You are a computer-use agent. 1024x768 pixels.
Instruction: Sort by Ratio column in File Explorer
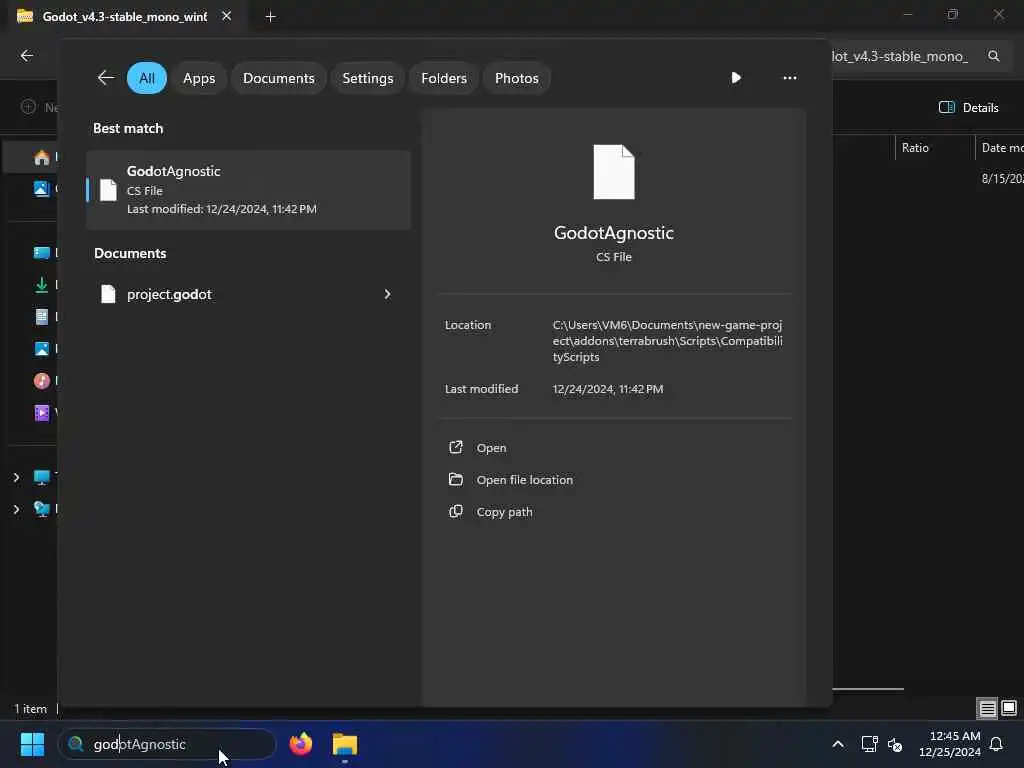(x=915, y=148)
